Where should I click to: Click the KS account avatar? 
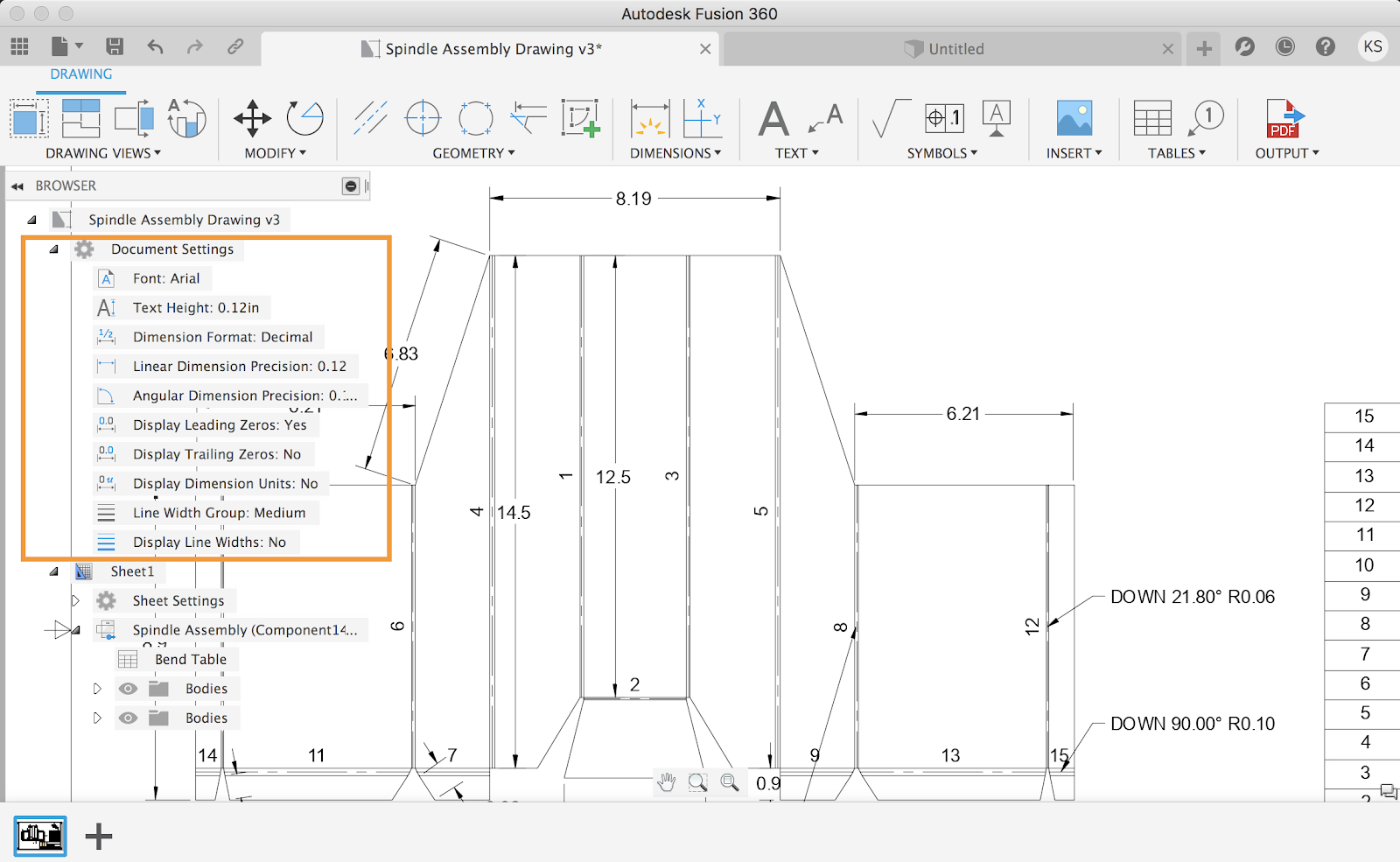[x=1372, y=47]
